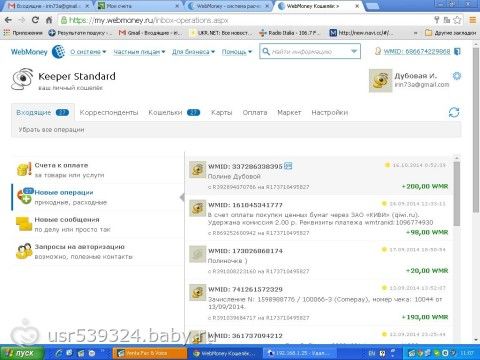
Task: Click the Keeper Standard eye logo
Action: click(x=22, y=79)
